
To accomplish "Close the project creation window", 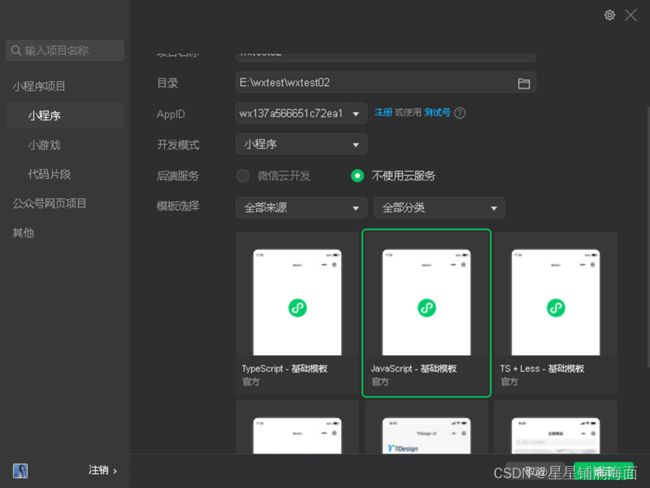I will pos(631,15).
